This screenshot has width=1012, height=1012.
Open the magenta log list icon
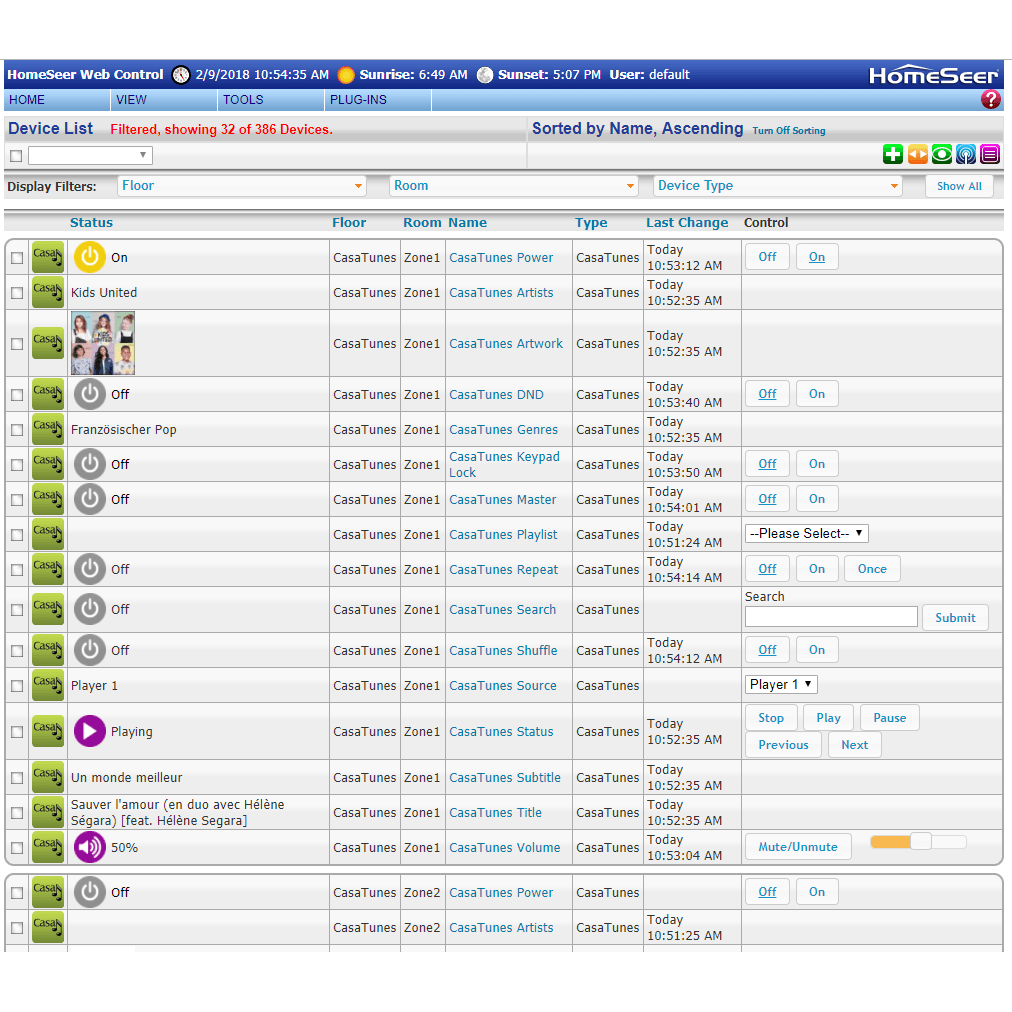[x=990, y=154]
